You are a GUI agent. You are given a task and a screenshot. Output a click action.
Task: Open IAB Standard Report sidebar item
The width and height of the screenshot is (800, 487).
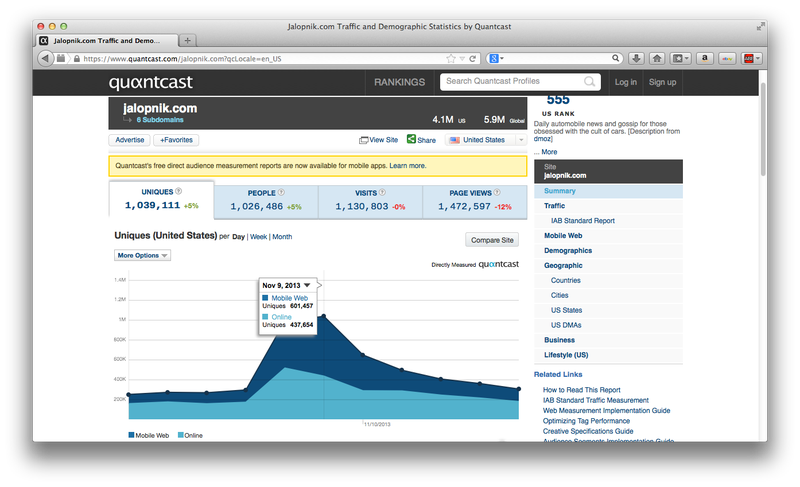coord(608,220)
